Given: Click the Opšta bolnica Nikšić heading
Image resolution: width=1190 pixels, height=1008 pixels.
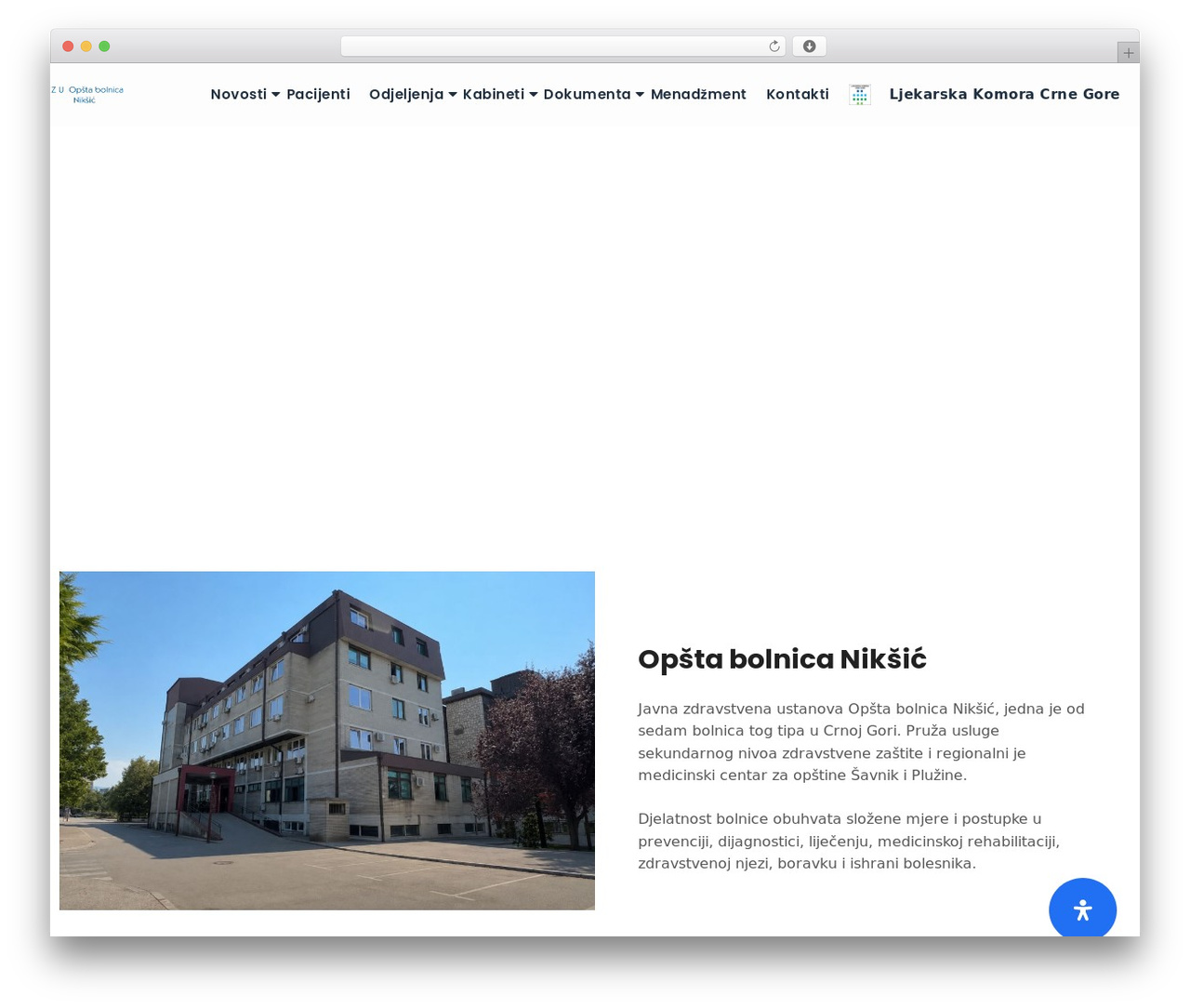Looking at the screenshot, I should pyautogui.click(x=782, y=658).
